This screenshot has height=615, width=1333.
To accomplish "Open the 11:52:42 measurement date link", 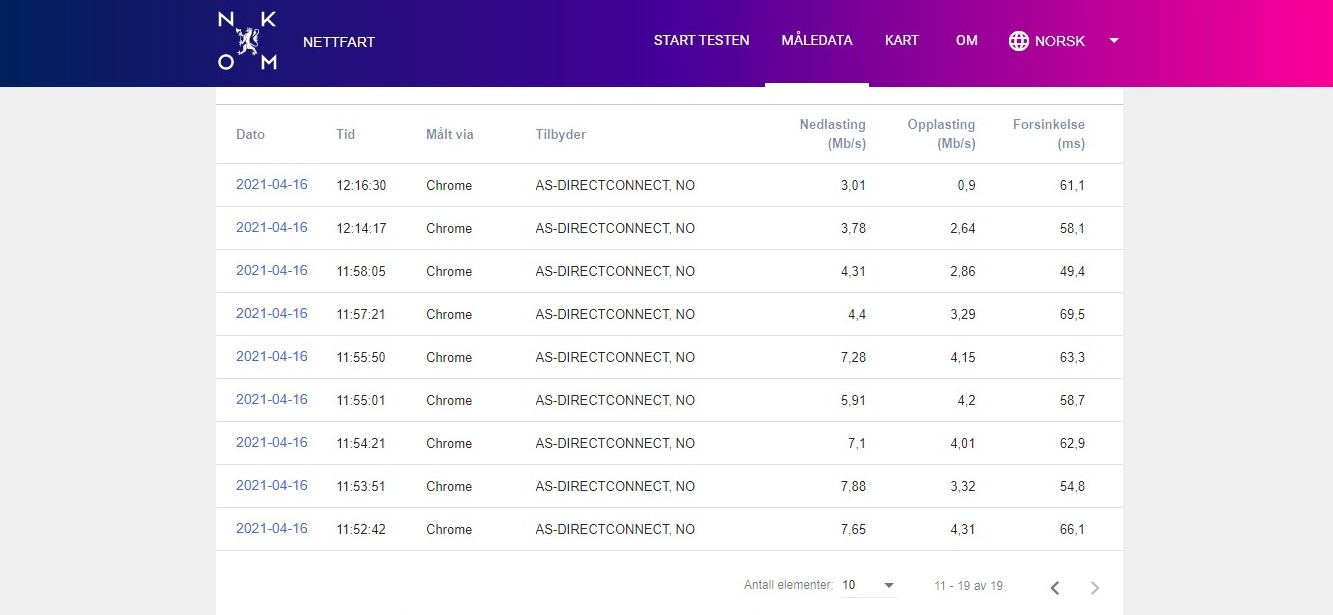I will tap(272, 529).
